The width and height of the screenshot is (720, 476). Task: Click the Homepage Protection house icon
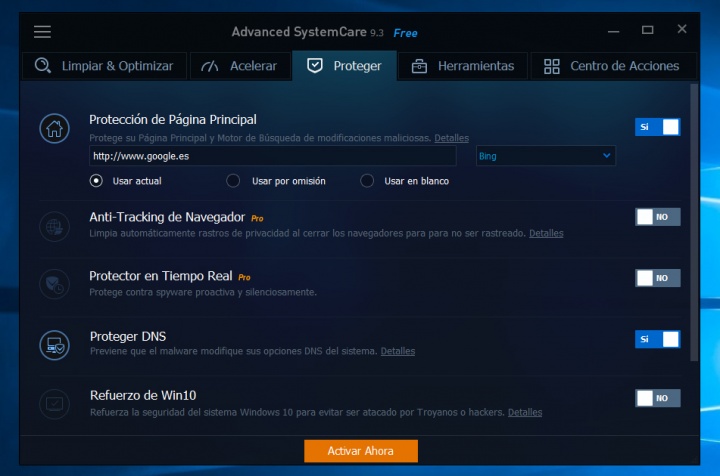point(54,129)
